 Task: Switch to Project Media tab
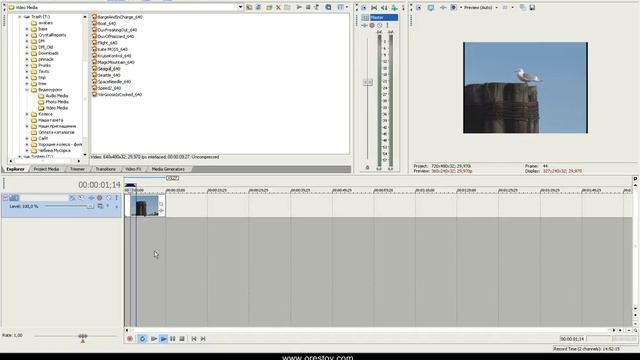click(46, 169)
